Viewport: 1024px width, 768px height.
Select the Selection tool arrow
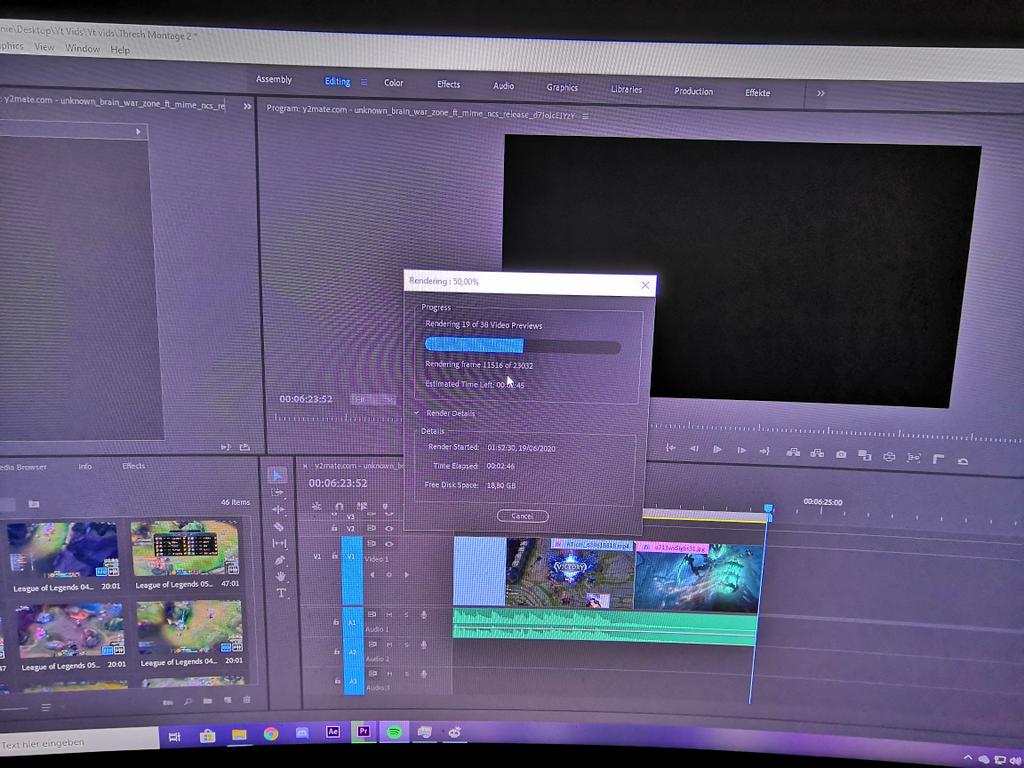(x=276, y=475)
